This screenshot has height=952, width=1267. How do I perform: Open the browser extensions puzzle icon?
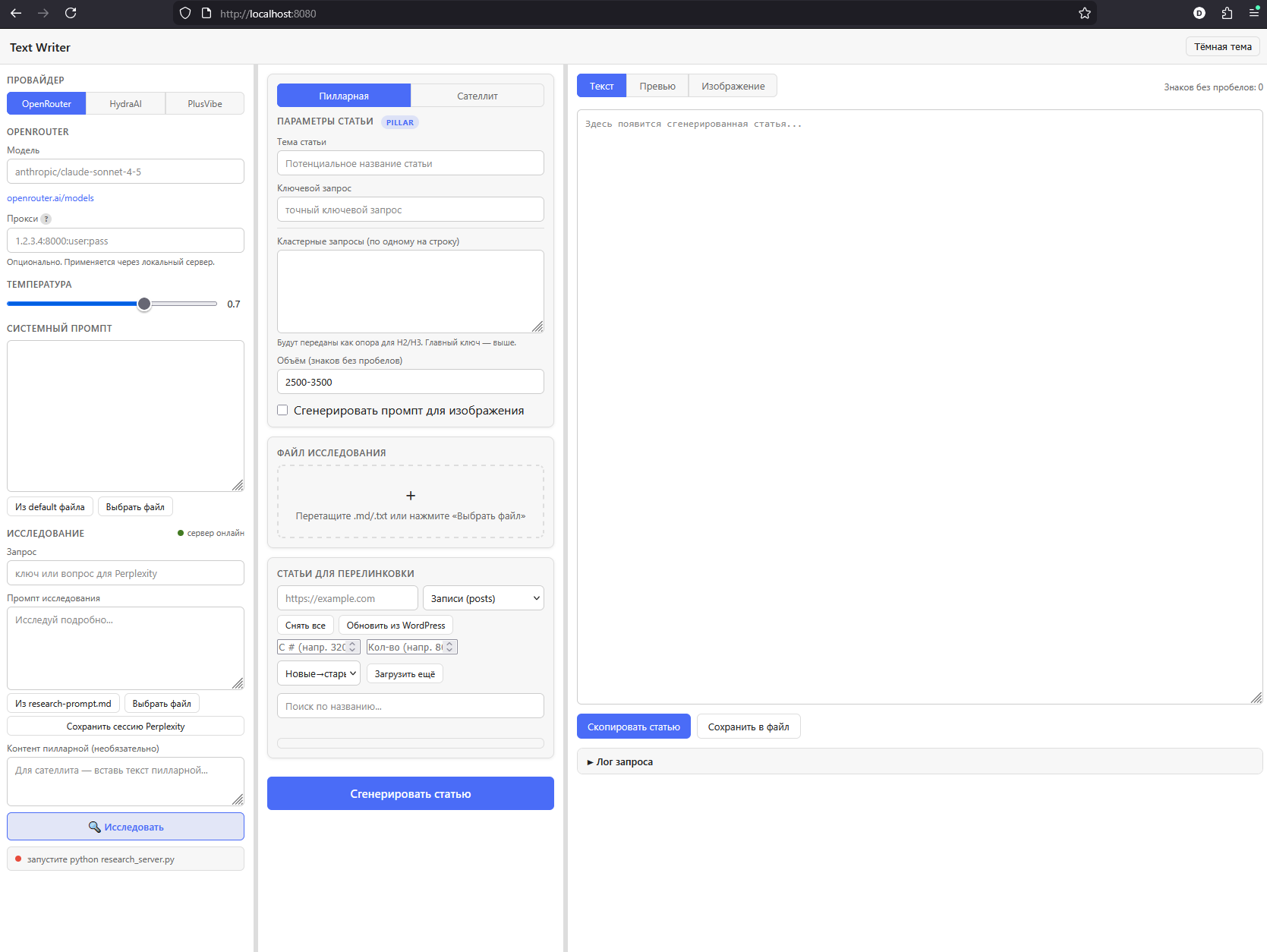pos(1227,13)
